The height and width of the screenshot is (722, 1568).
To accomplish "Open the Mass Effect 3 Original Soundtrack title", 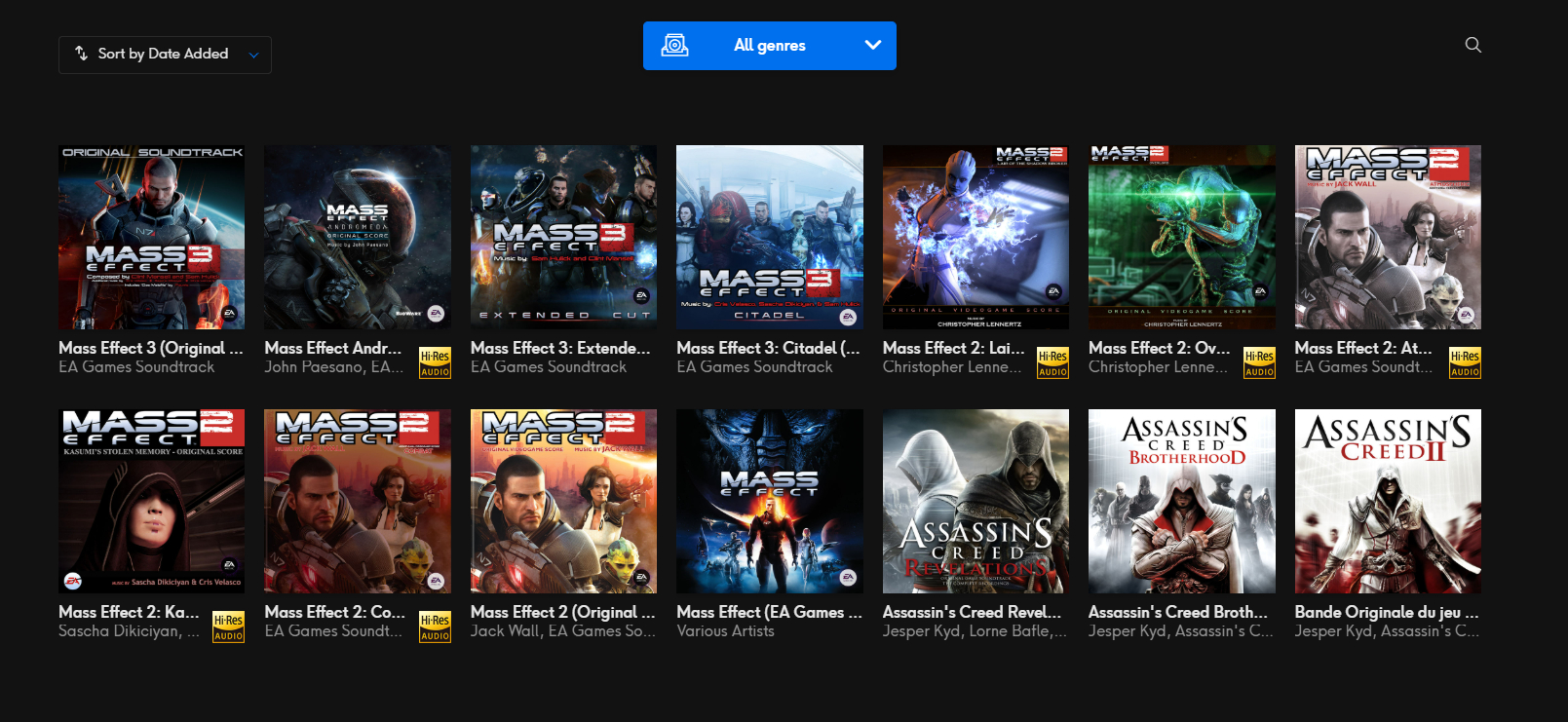I will [x=150, y=348].
